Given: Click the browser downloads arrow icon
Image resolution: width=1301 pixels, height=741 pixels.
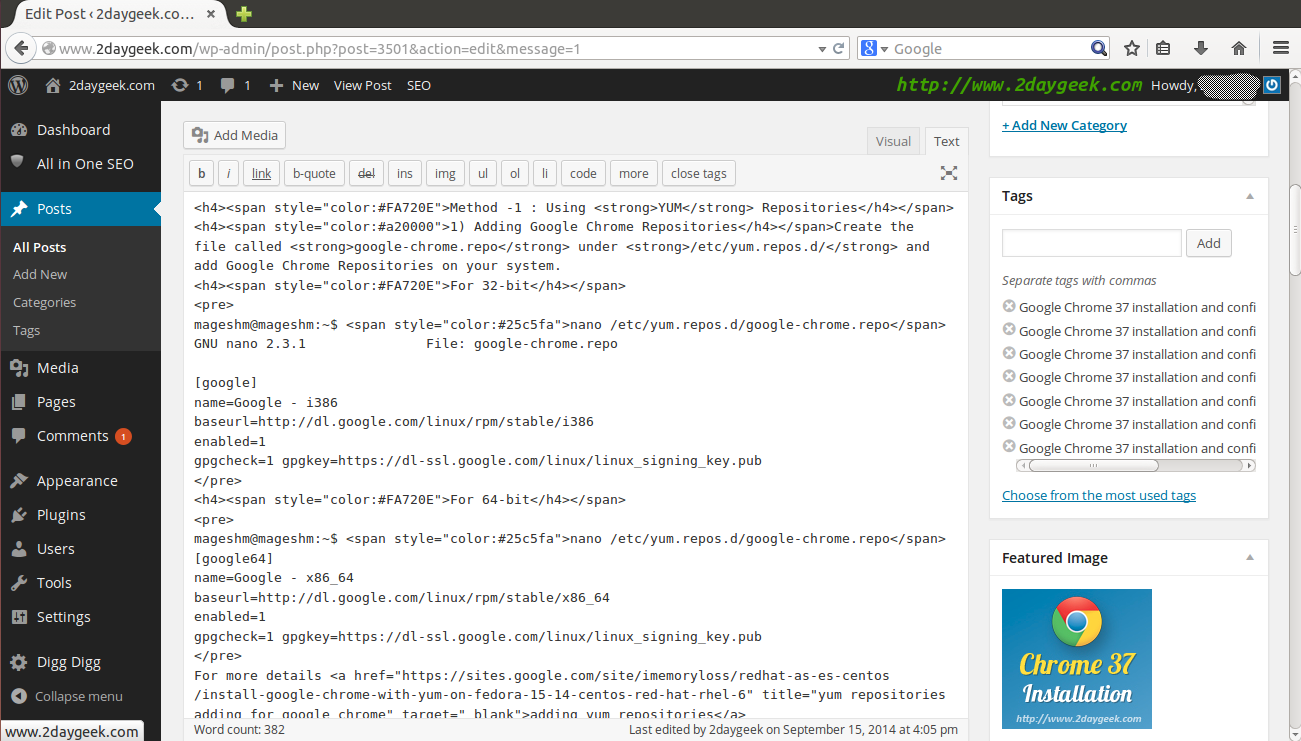Looking at the screenshot, I should point(1201,48).
